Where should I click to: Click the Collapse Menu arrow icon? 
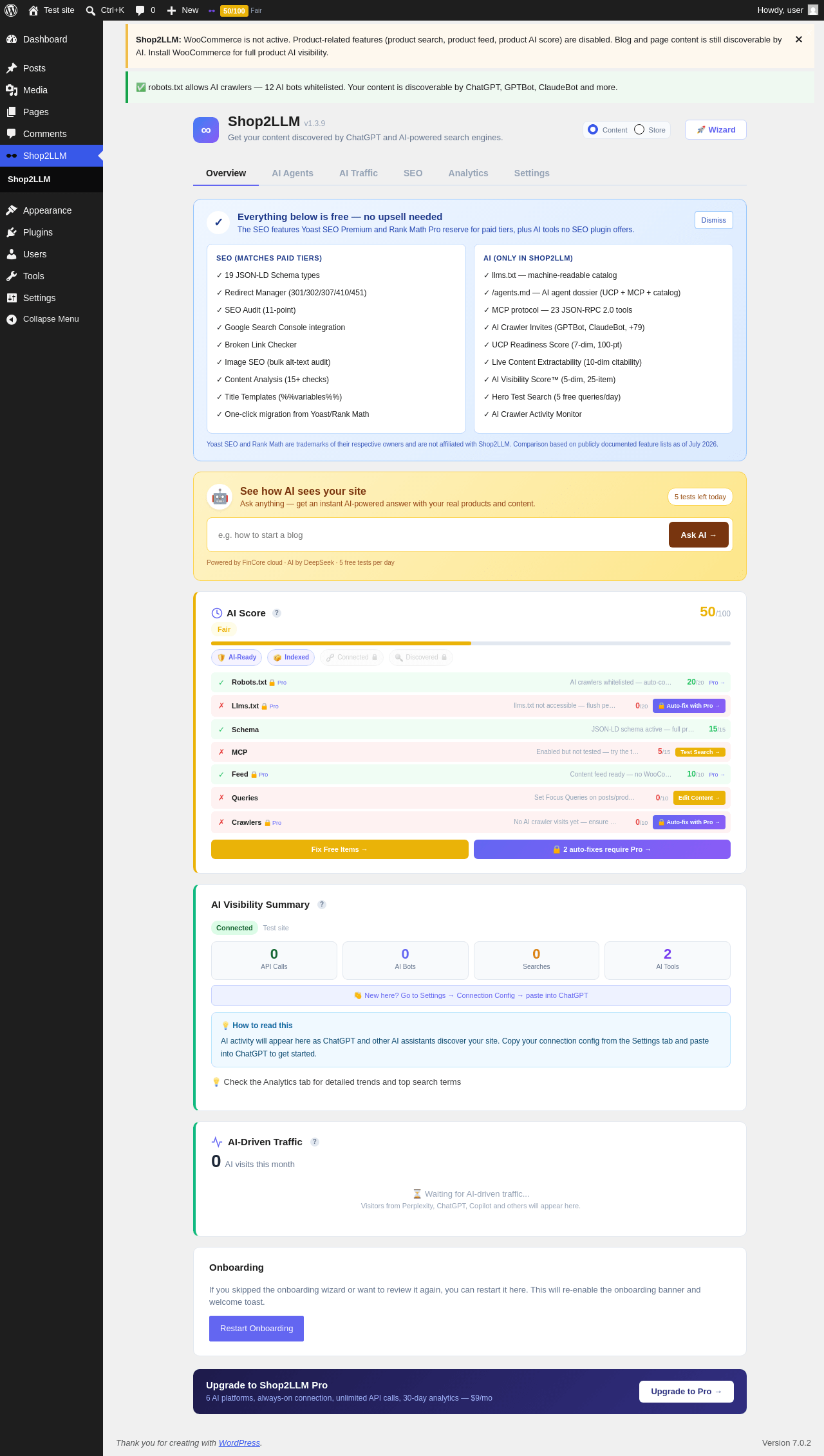click(12, 319)
